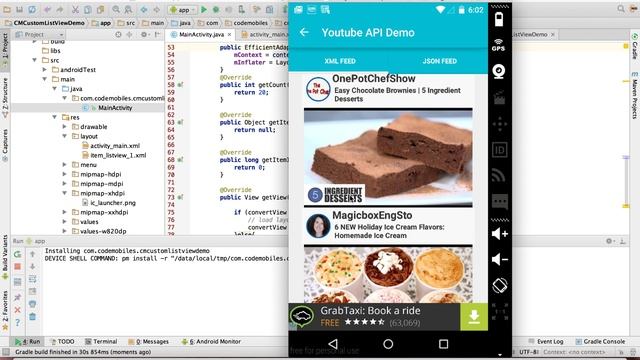Screen dimensions: 640x360
Task: Click the Undo arrow in the toolbar
Action: pyautogui.click(x=47, y=9)
